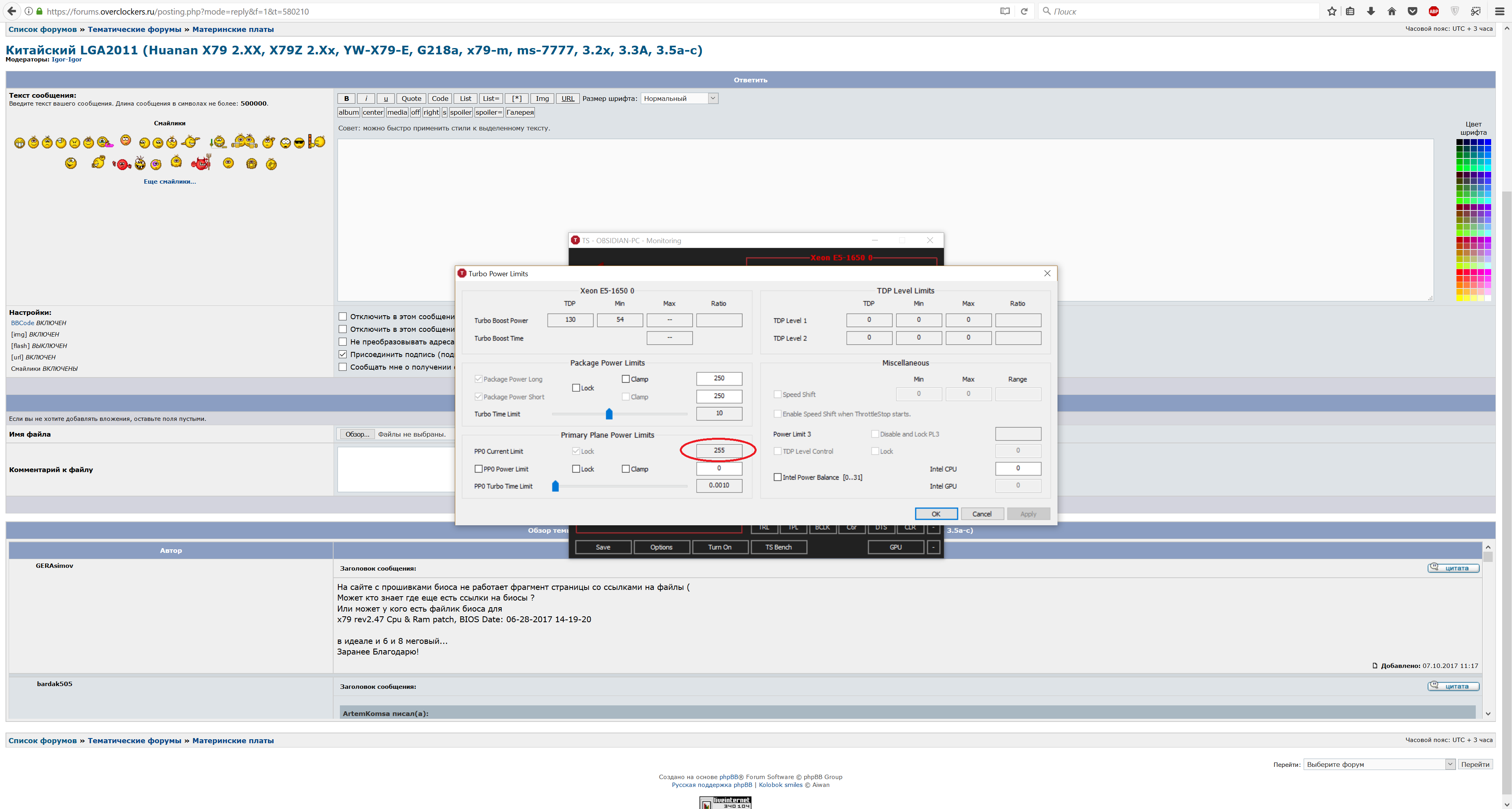Viewport: 1512px width, 809px height.
Task: Check the Intel Power Balance checkbox
Action: (778, 477)
